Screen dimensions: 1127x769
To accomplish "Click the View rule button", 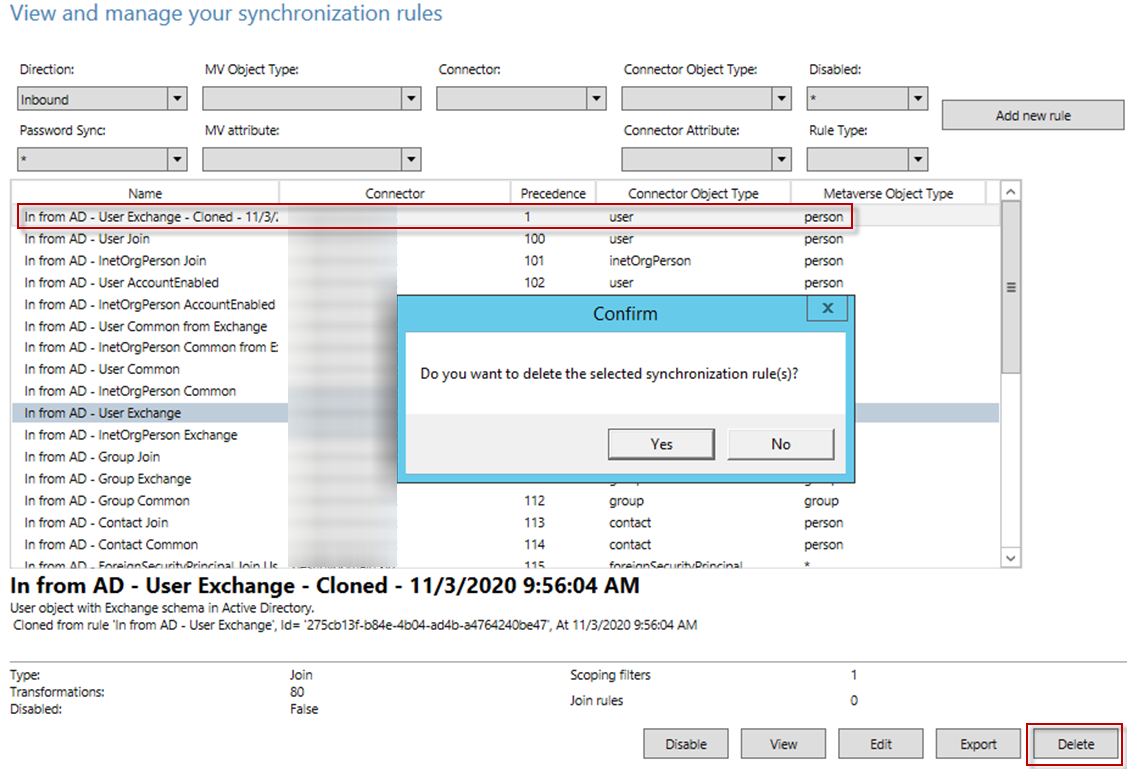I will click(x=782, y=743).
